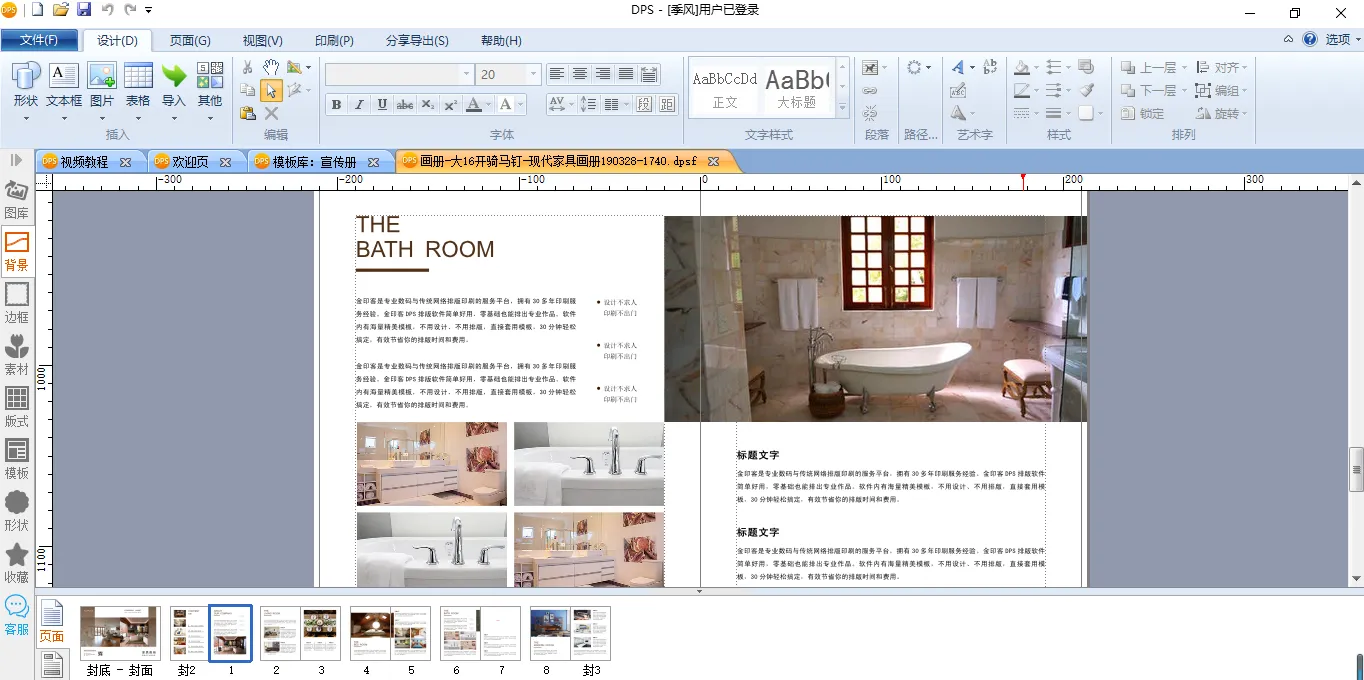Expand the font size dropdown showing 20
Viewport: 1364px width, 680px height.
point(534,75)
